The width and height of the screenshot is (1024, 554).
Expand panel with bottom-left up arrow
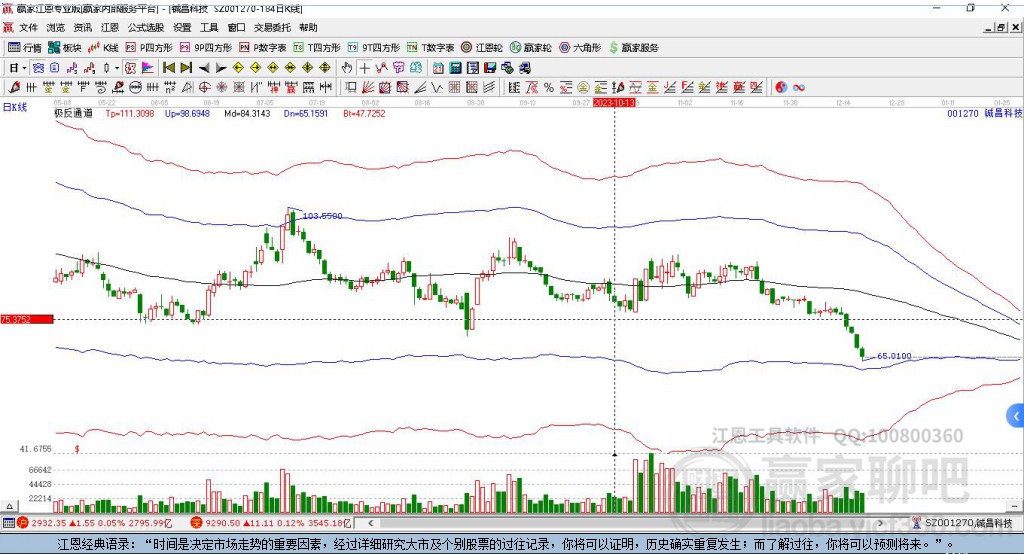point(9,506)
